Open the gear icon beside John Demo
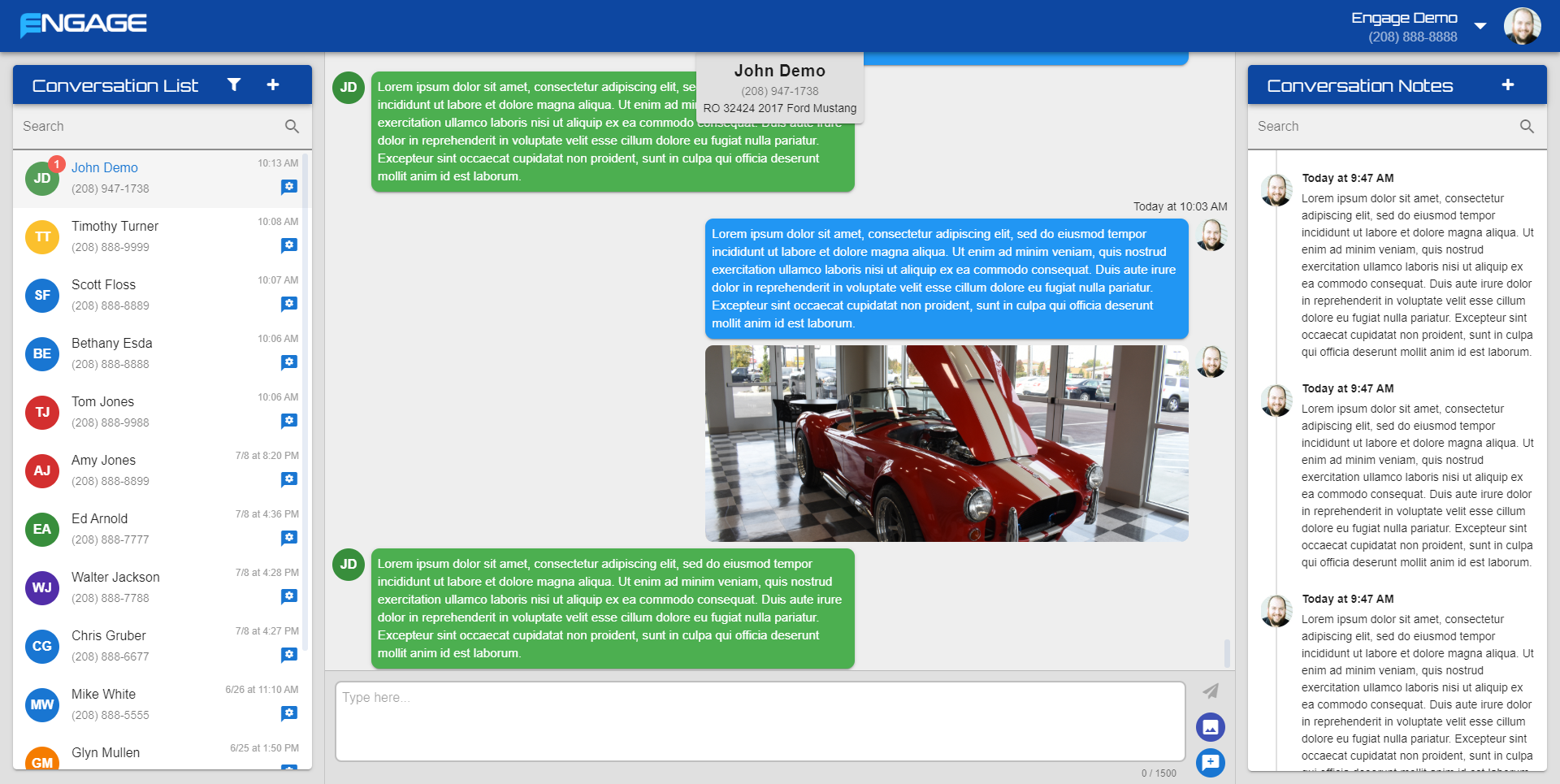 point(290,186)
